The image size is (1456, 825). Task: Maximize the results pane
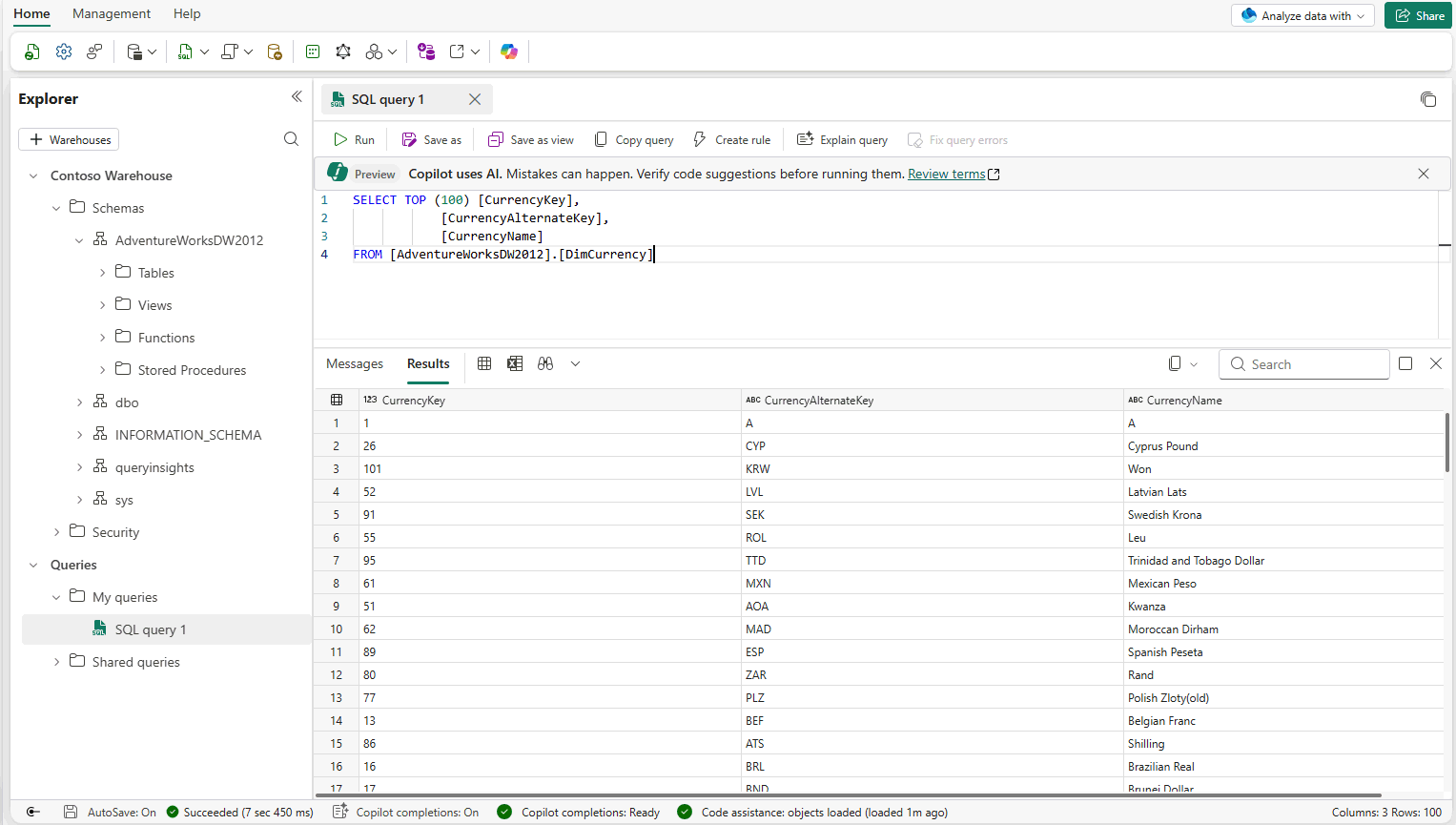point(1405,363)
